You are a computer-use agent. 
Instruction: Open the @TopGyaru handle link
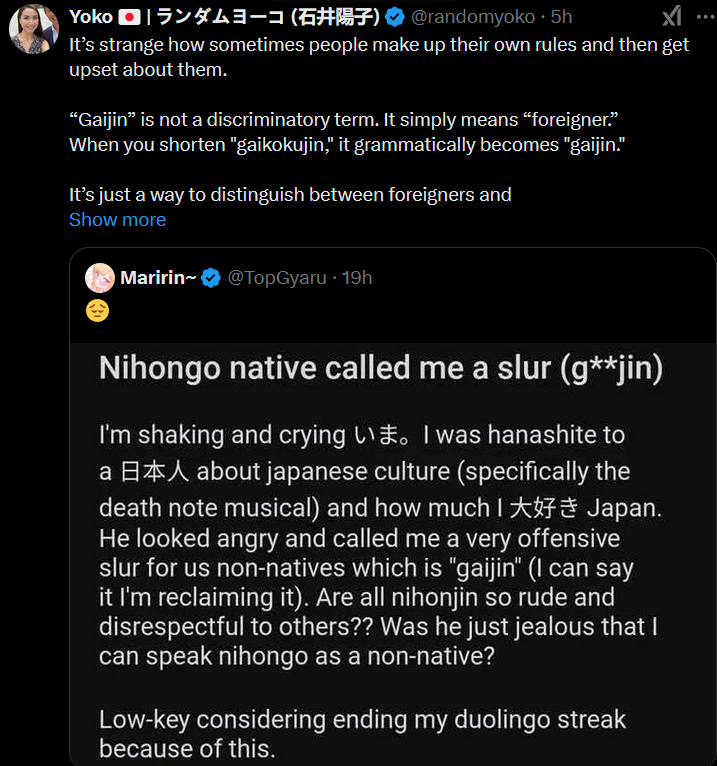point(277,278)
